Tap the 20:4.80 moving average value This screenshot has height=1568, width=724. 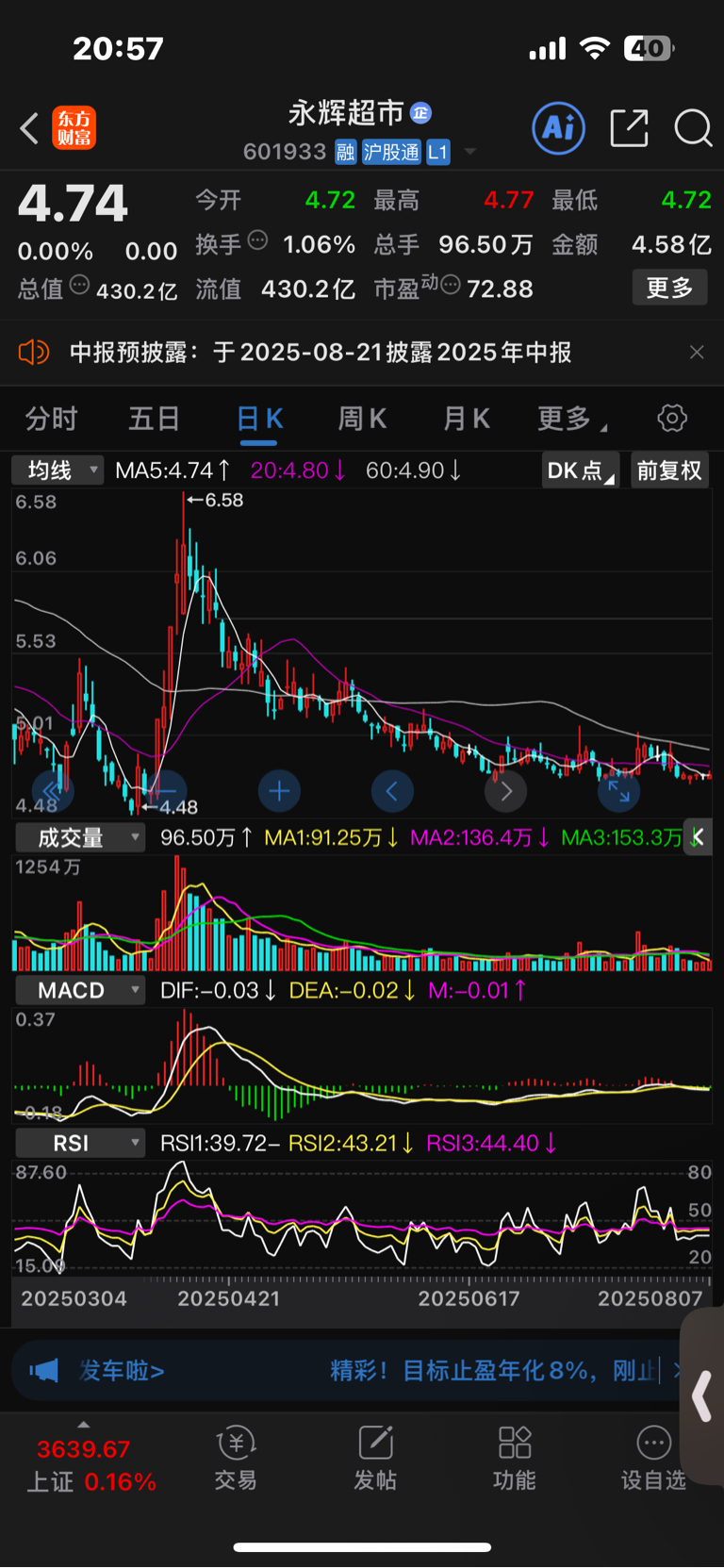(298, 470)
